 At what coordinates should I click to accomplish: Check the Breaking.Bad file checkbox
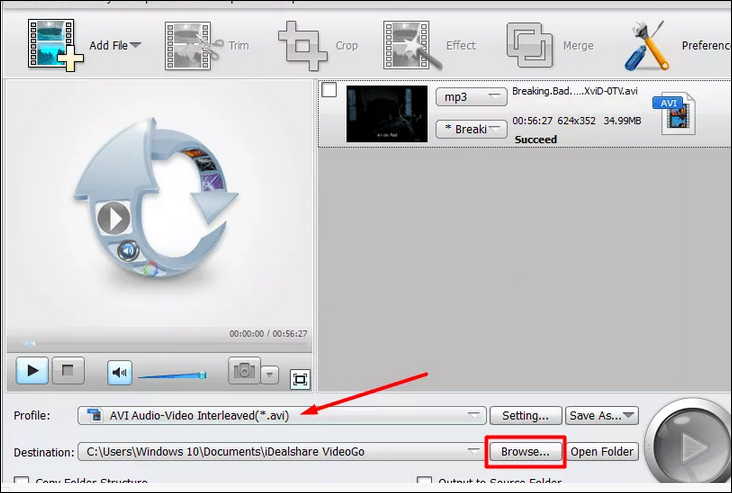(330, 91)
